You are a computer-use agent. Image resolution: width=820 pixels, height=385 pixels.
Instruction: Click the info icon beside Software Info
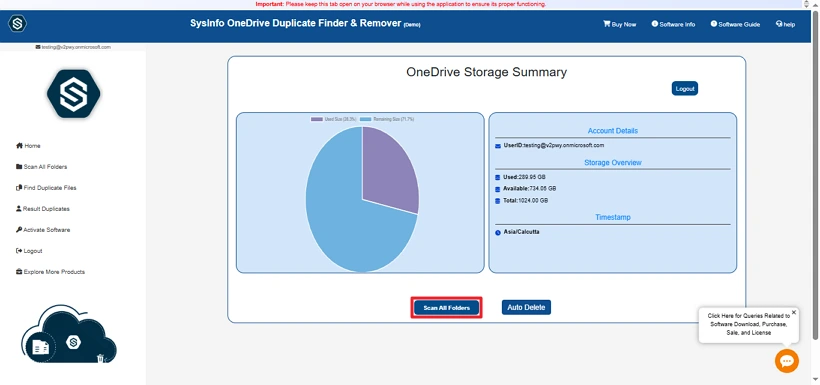tap(655, 24)
